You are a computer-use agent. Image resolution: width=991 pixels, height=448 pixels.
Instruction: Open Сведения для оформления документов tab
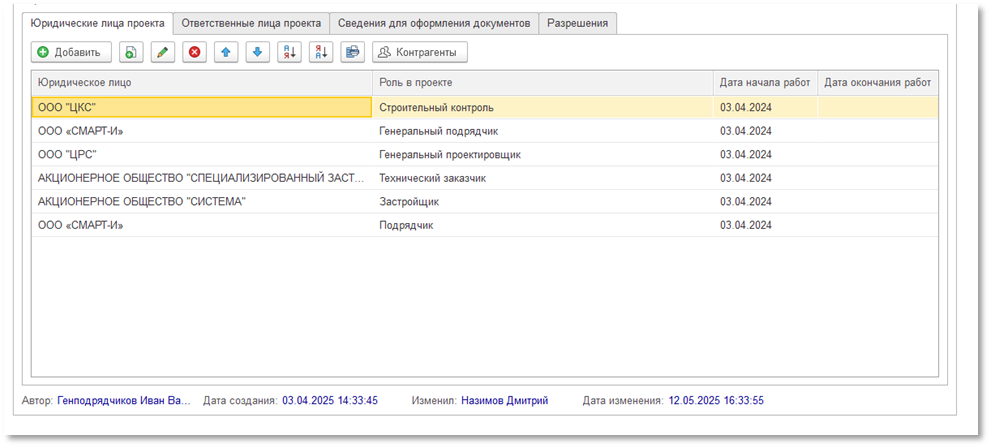434,22
